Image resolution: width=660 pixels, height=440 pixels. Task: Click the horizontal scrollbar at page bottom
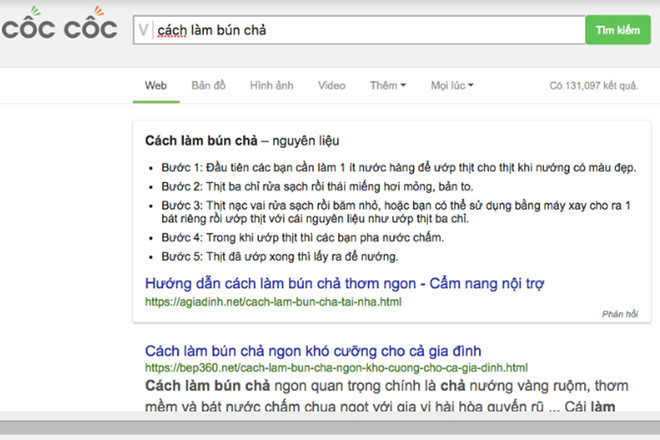[x=330, y=425]
